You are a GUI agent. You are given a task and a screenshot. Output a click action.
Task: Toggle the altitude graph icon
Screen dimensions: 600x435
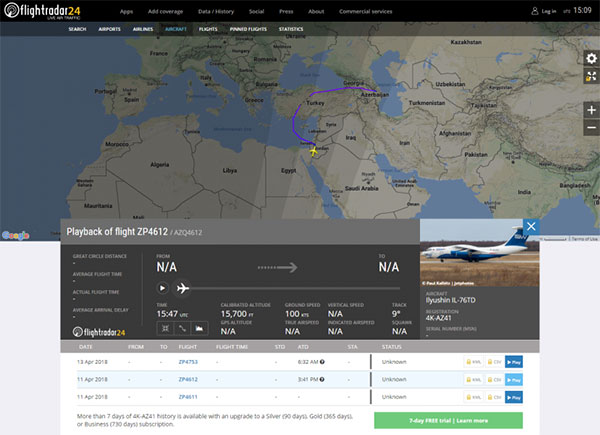(199, 328)
